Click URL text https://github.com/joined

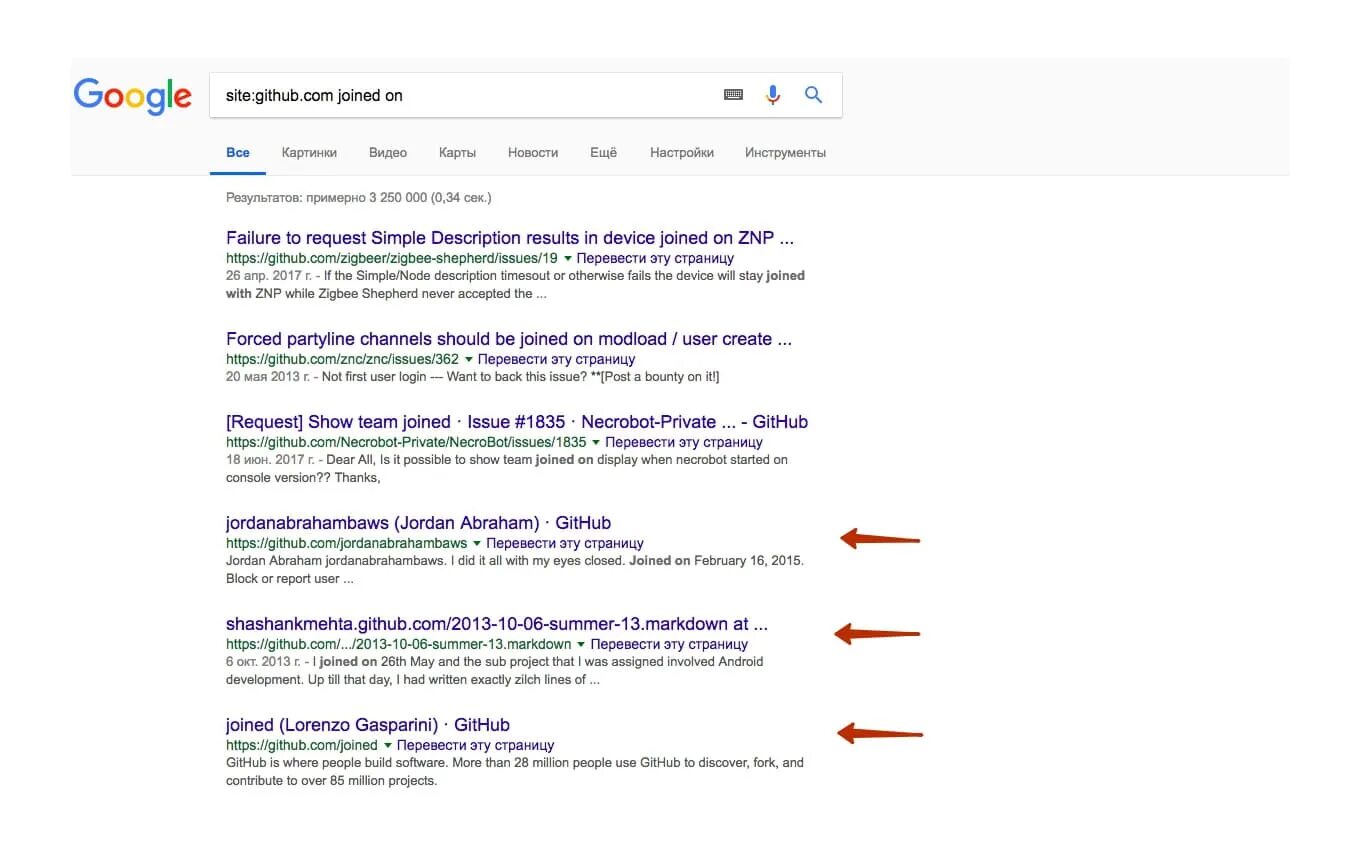(x=302, y=745)
